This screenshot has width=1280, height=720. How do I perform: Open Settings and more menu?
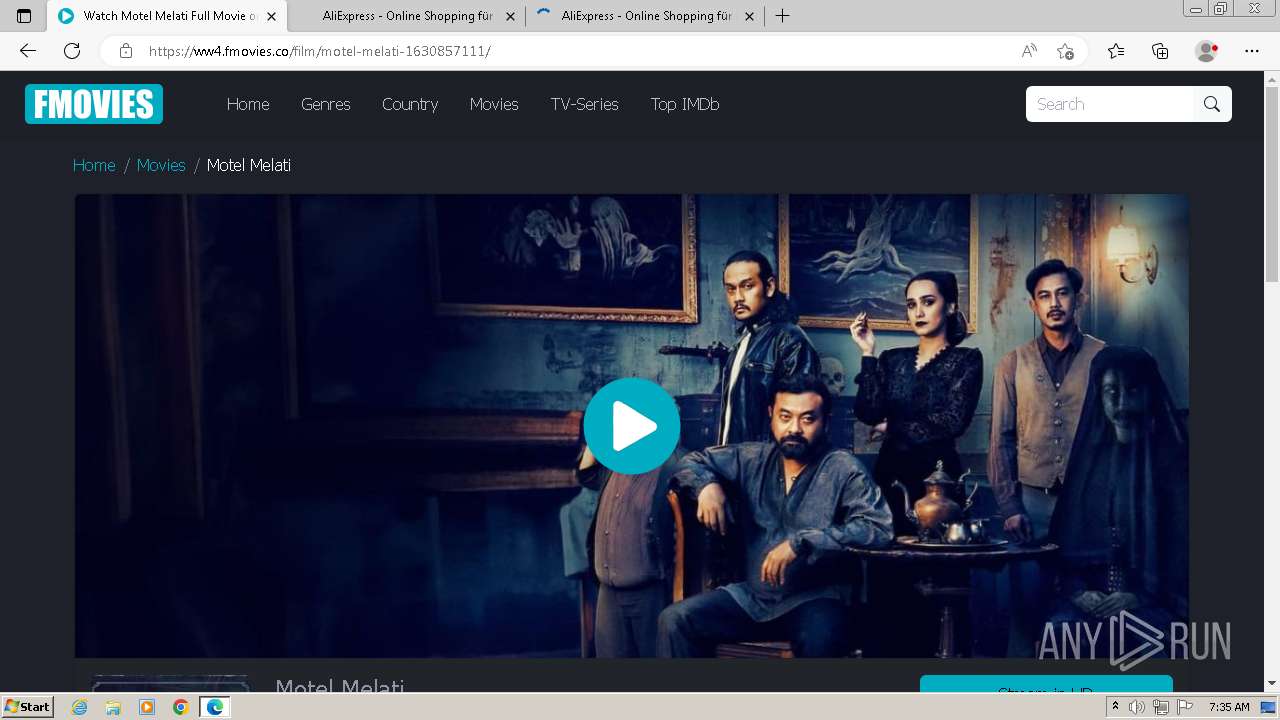(x=1252, y=51)
